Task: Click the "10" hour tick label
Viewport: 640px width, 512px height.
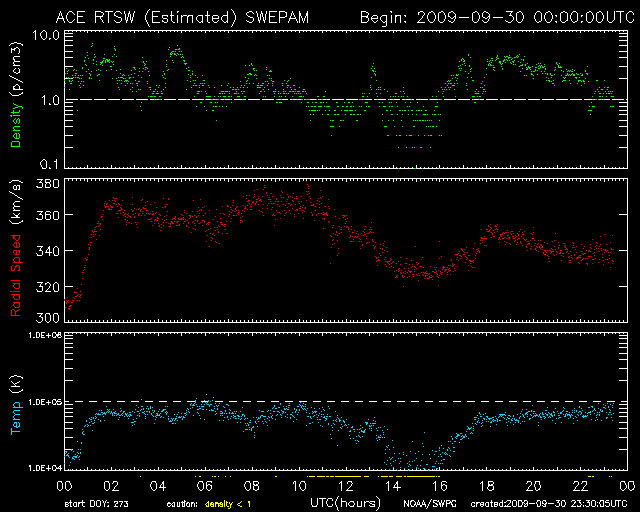Action: coord(299,486)
